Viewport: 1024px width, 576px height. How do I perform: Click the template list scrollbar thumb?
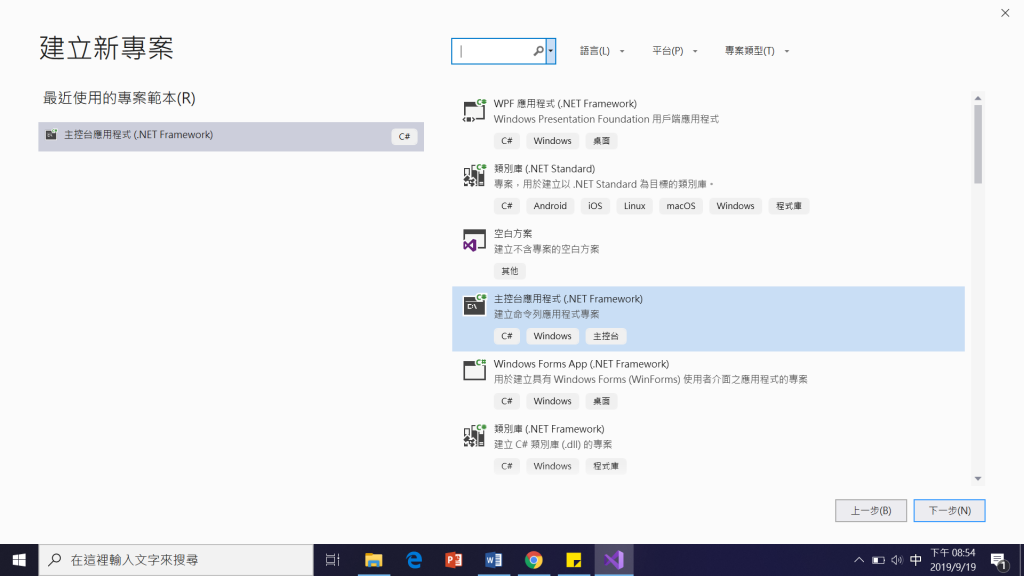tap(978, 144)
